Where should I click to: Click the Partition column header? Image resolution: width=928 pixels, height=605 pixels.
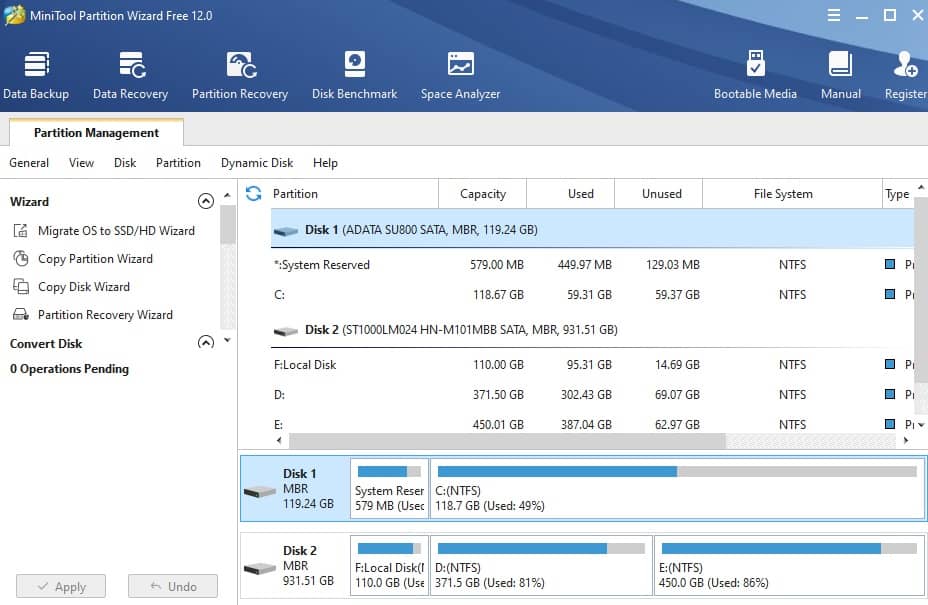pyautogui.click(x=355, y=194)
